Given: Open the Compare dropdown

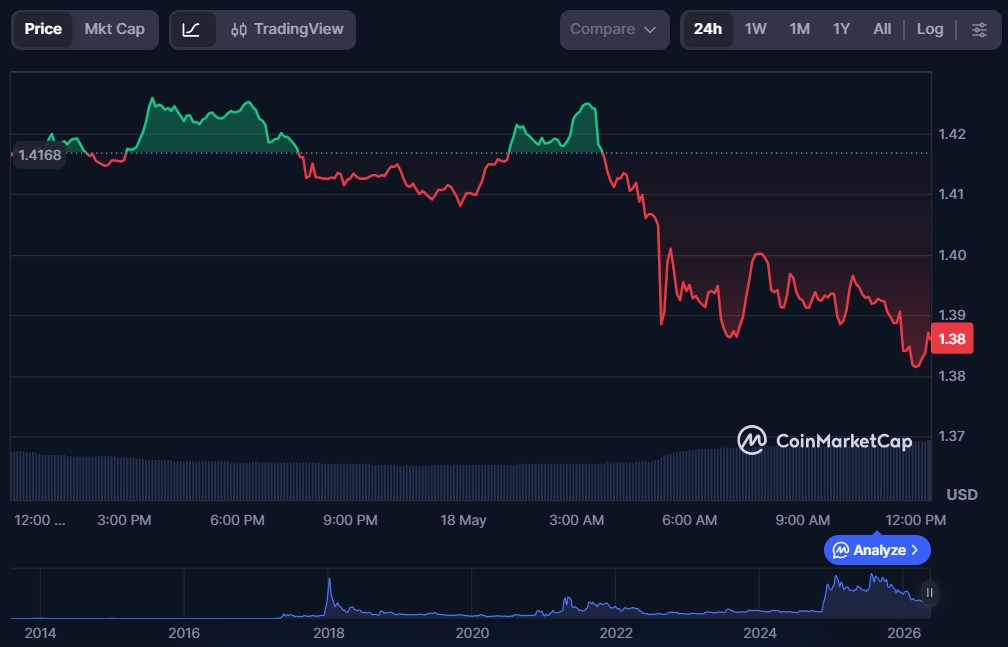Looking at the screenshot, I should point(614,30).
